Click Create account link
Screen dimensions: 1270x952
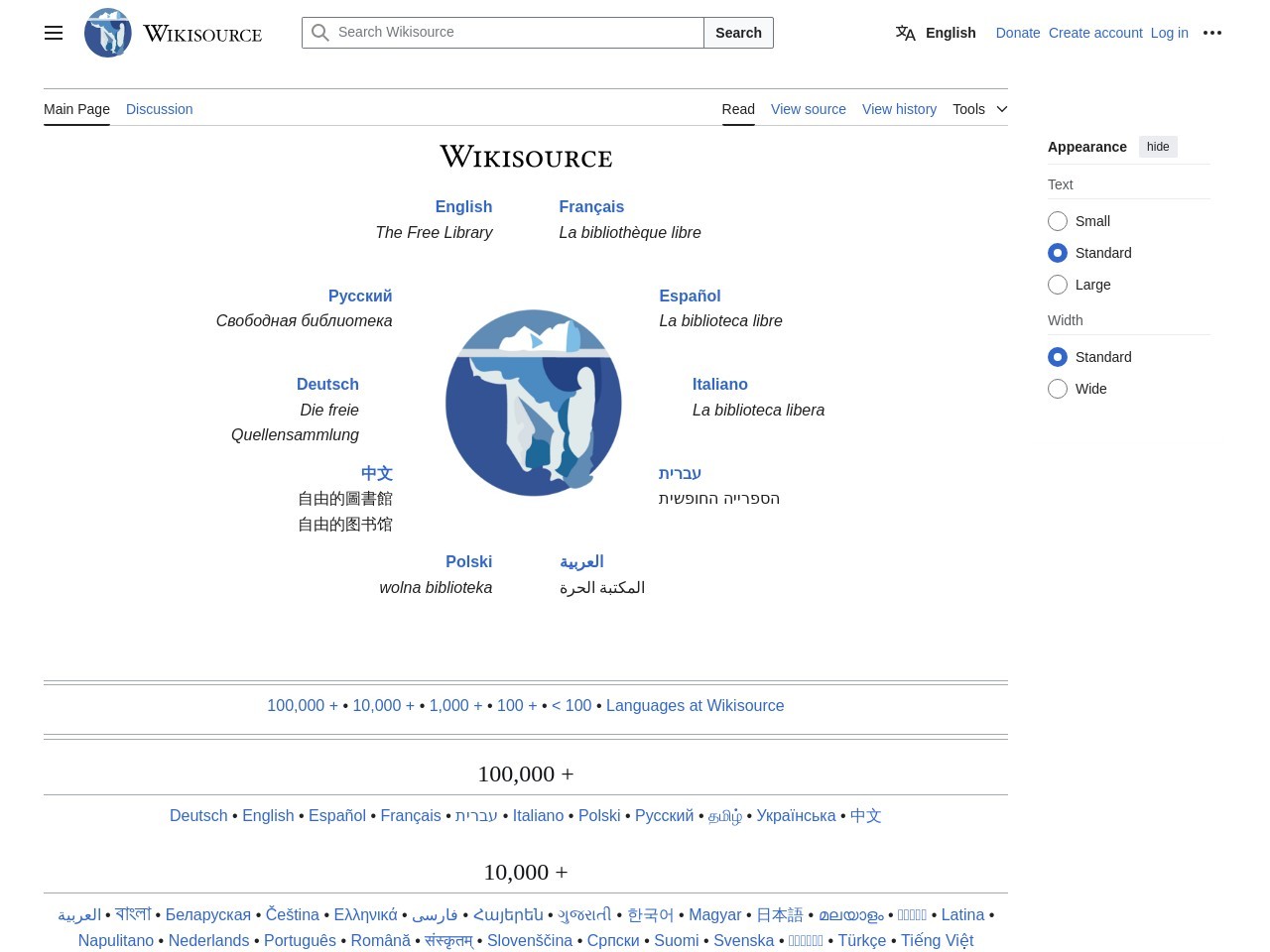pos(1095,33)
